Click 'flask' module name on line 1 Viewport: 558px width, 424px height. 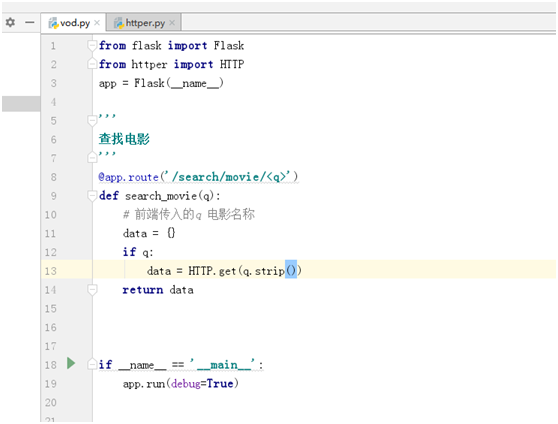point(146,46)
